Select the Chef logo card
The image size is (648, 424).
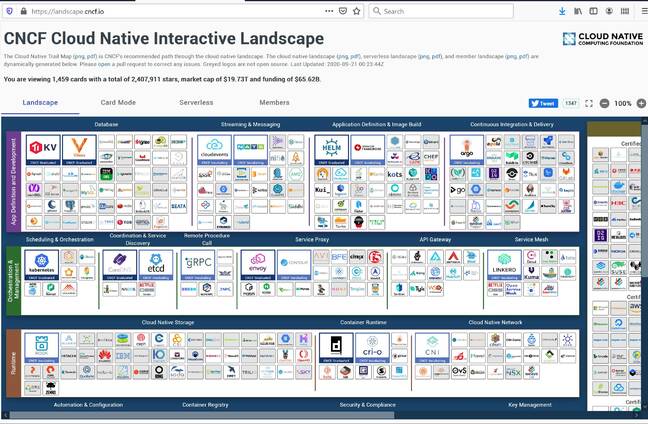tap(431, 157)
